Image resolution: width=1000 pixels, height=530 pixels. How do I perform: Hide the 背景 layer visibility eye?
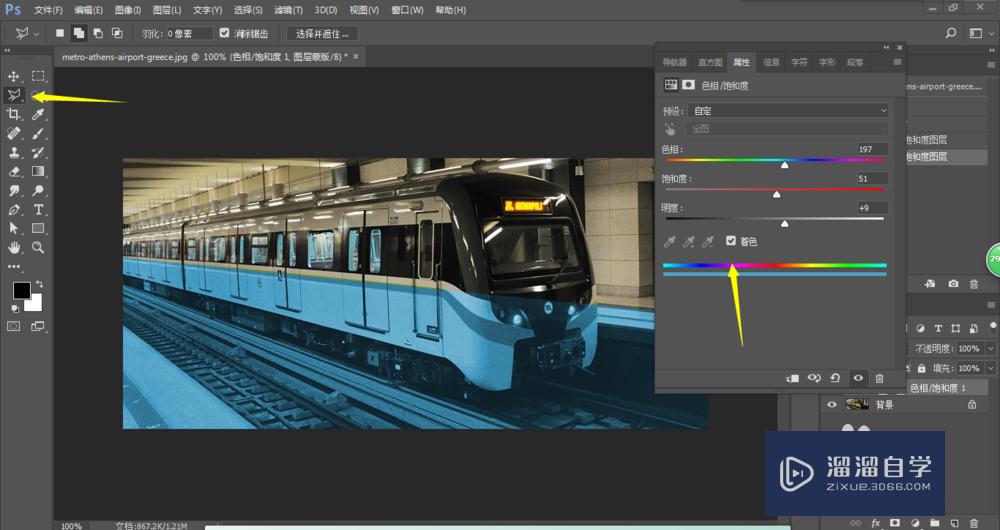(831, 405)
